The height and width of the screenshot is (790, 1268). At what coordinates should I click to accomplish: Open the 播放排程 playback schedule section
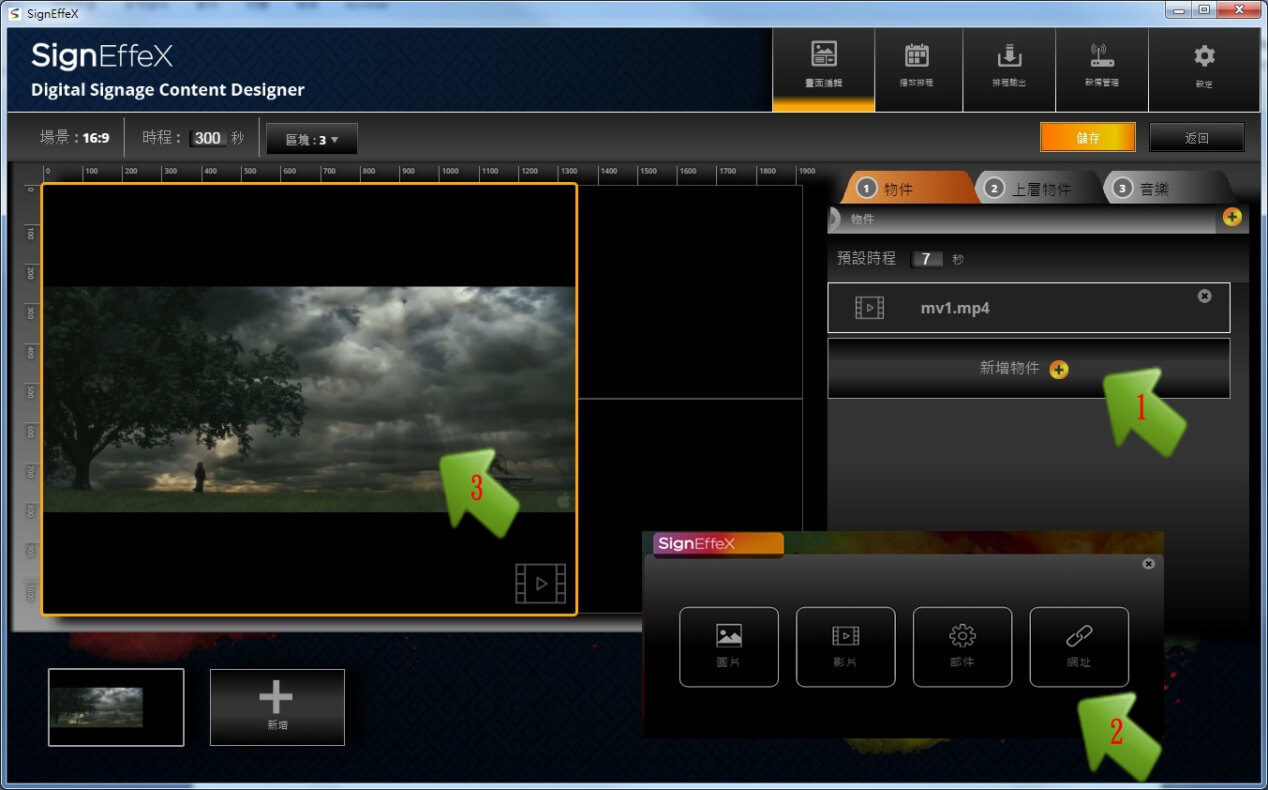click(917, 67)
